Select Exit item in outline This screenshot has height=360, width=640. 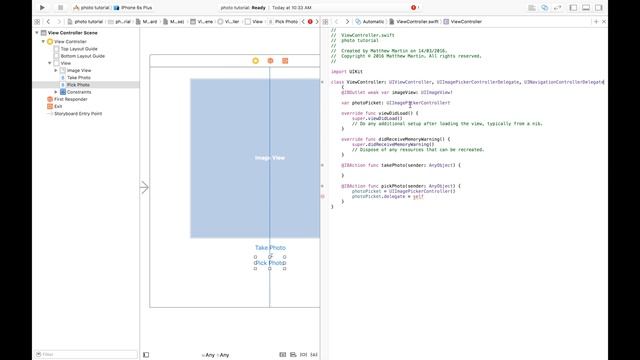tap(55, 107)
